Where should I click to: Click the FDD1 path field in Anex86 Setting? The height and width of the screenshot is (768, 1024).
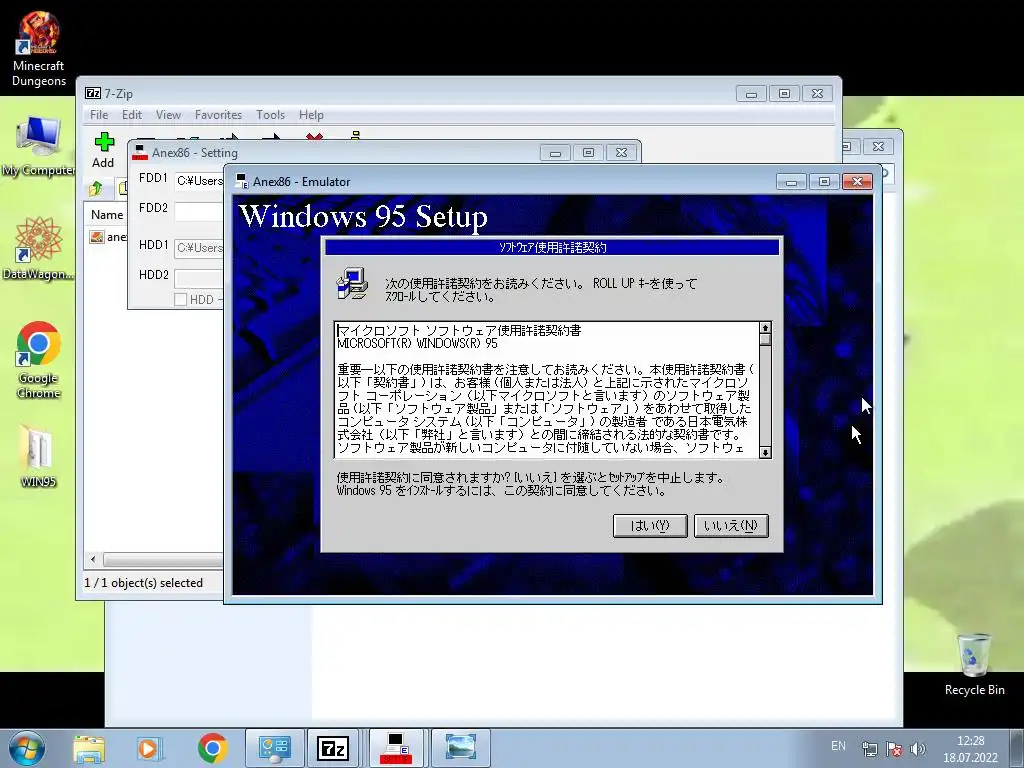[x=199, y=181]
